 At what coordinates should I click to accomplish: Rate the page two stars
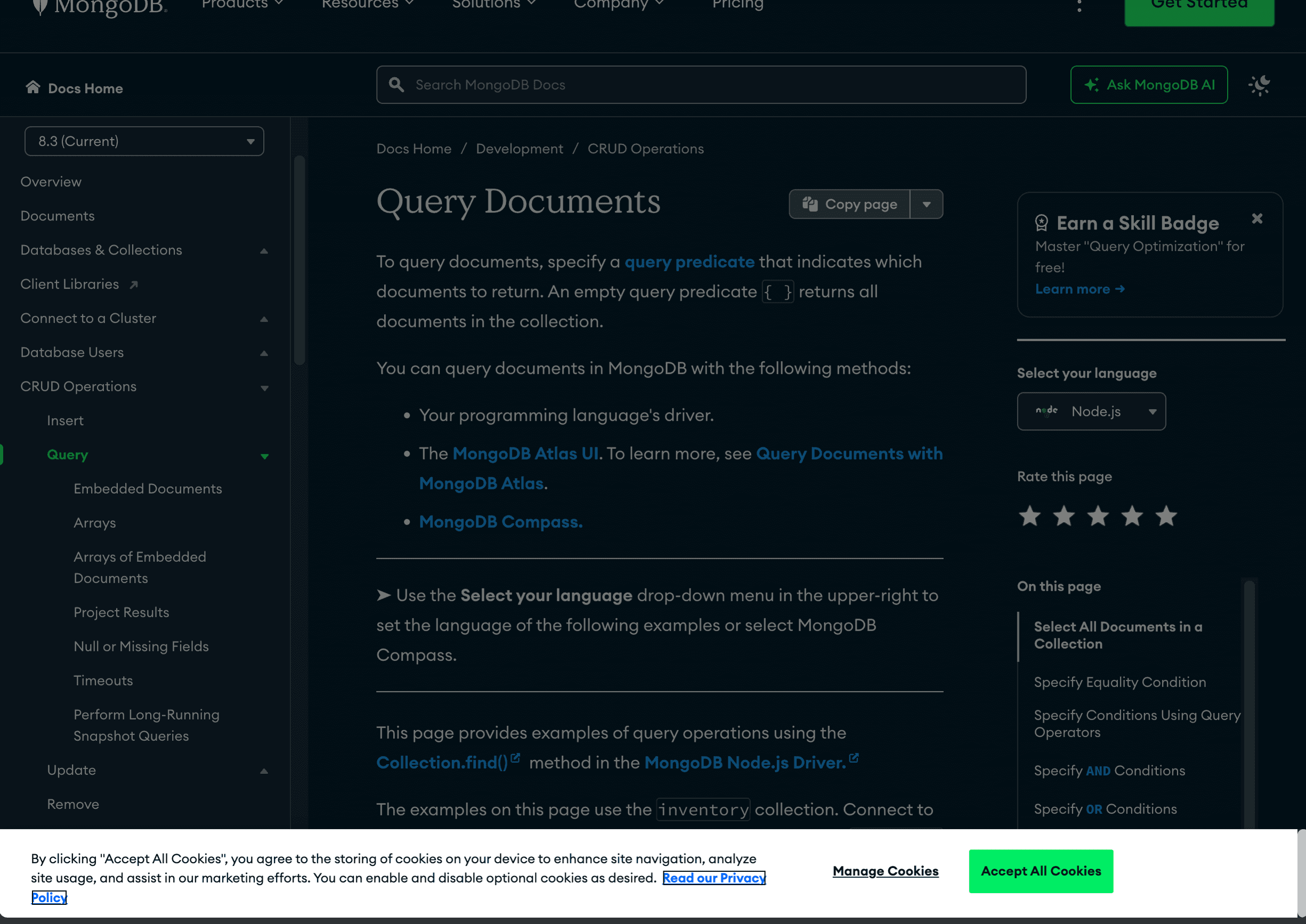point(1064,516)
